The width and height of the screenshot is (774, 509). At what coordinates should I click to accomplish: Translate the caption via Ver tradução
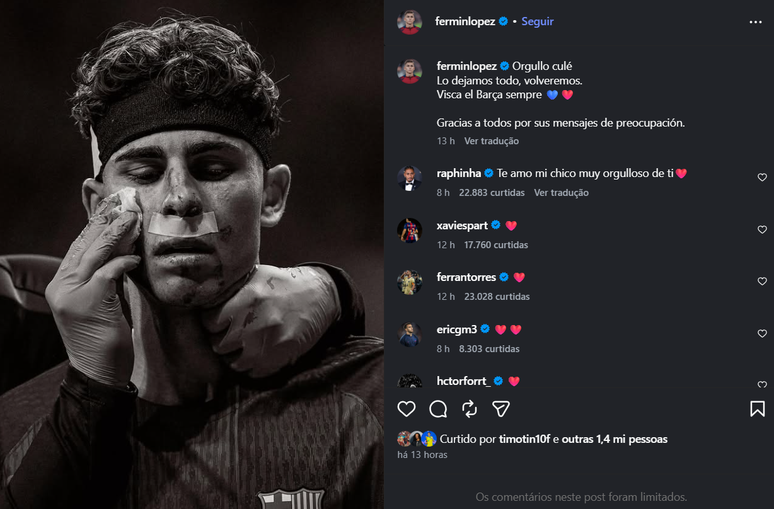(490, 141)
